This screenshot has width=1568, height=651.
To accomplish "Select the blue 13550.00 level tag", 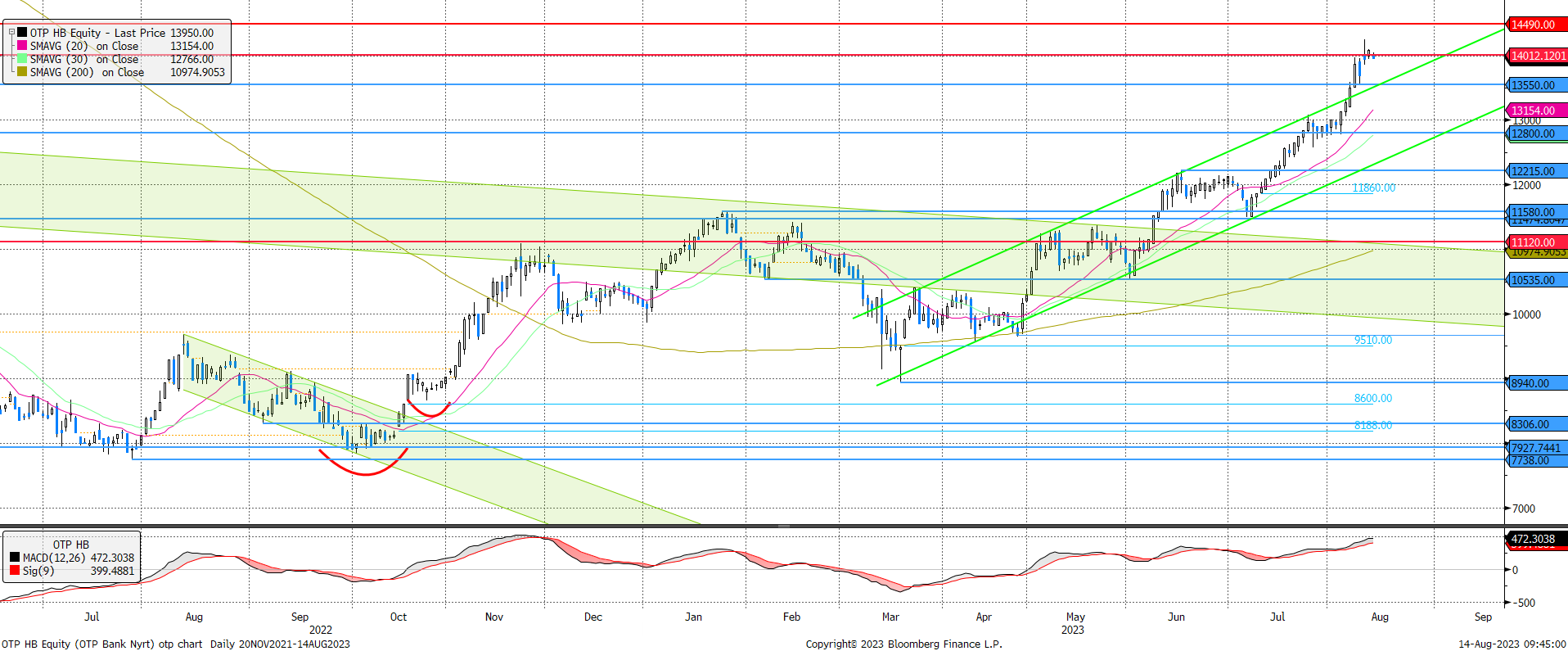I will pos(1535,85).
